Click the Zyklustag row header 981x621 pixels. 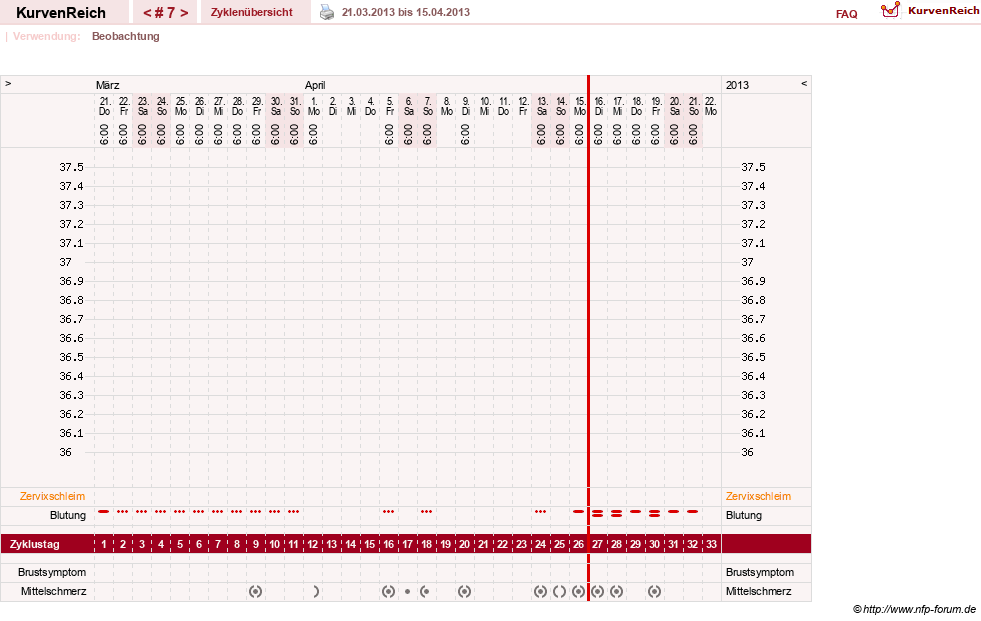(x=35, y=544)
